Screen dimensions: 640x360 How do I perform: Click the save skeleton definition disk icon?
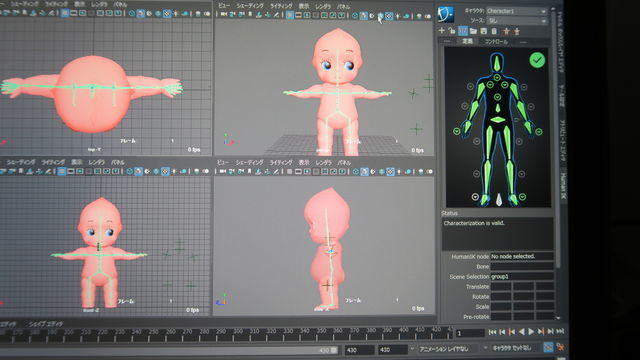click(x=484, y=31)
